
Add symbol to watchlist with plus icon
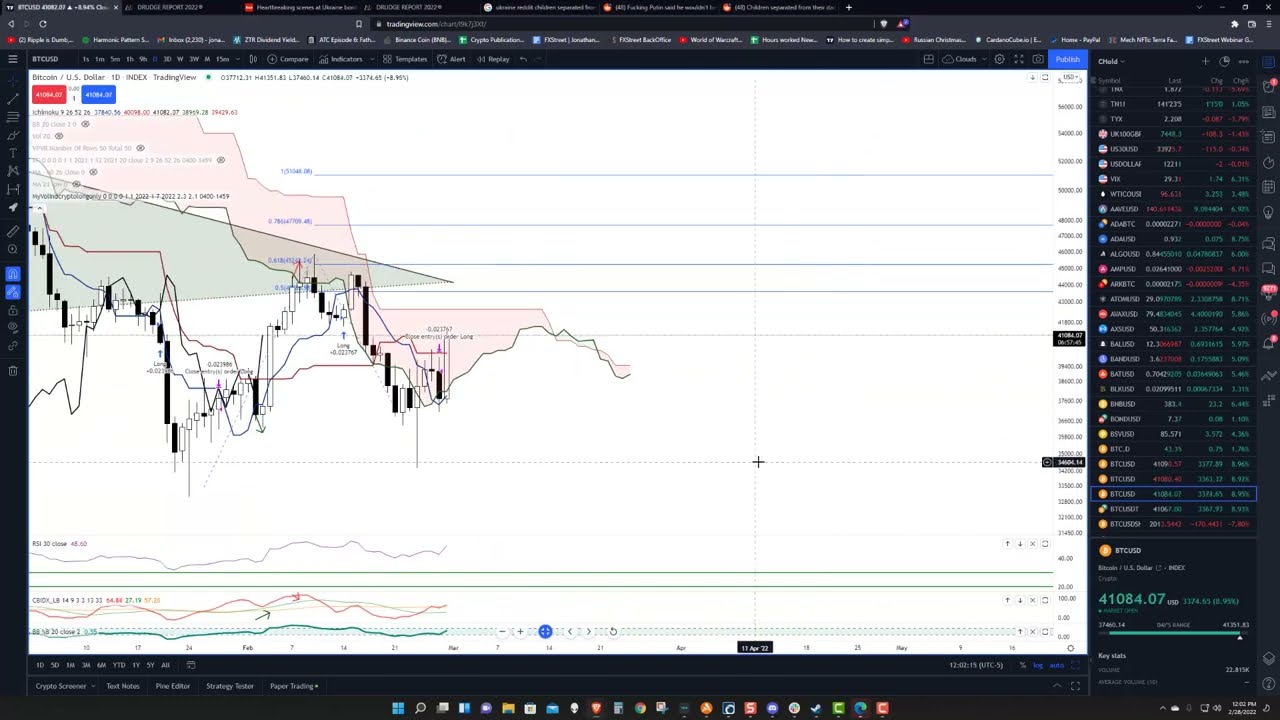click(1207, 61)
